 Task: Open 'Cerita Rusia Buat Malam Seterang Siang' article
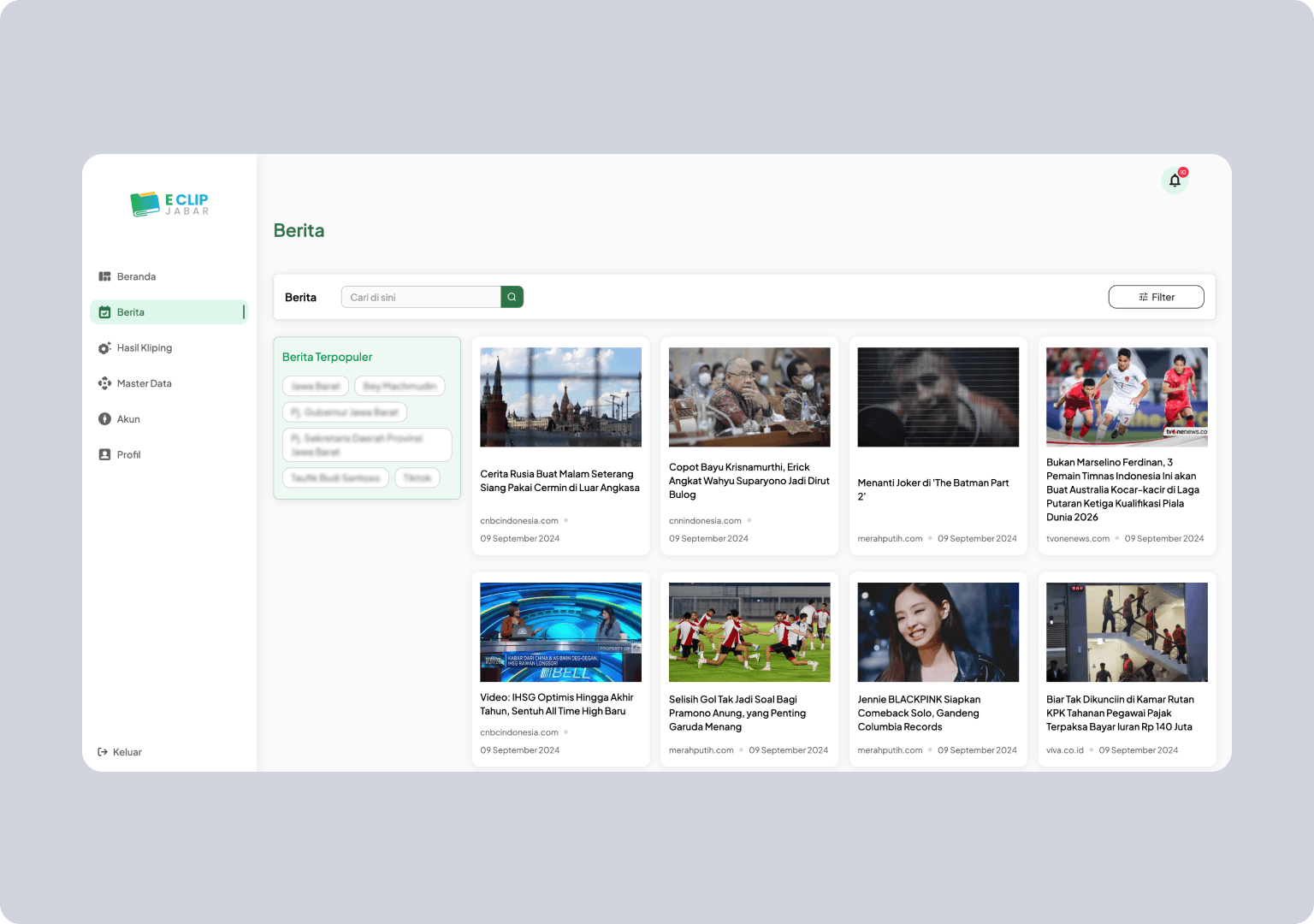point(560,481)
